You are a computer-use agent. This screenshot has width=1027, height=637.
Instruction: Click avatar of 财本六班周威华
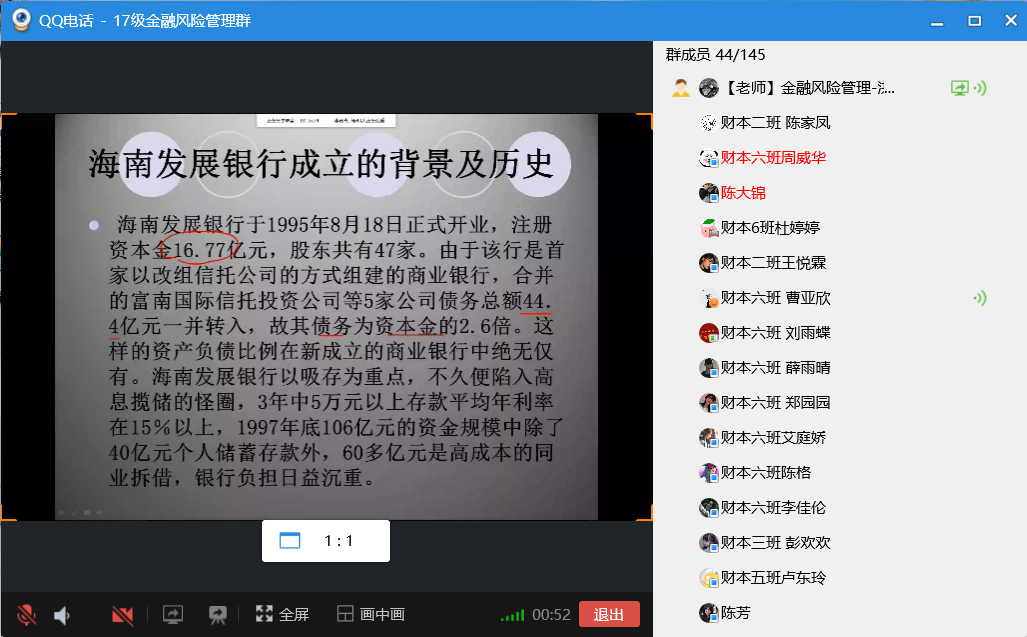(709, 158)
